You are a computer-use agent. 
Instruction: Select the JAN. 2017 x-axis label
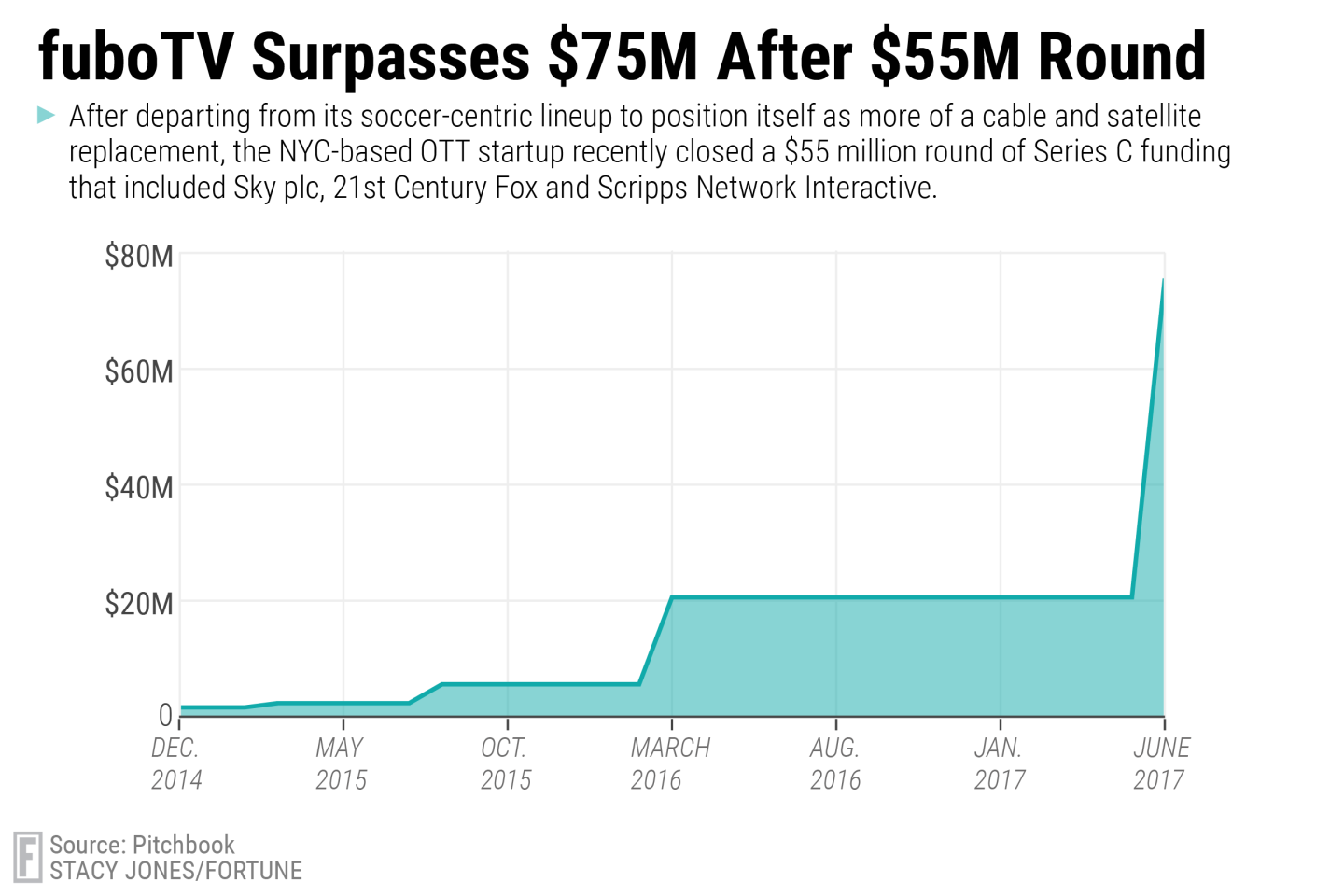coord(999,763)
